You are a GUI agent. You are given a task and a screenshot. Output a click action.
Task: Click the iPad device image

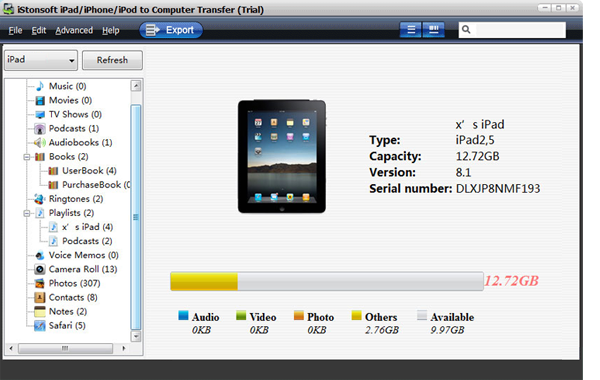coord(282,157)
